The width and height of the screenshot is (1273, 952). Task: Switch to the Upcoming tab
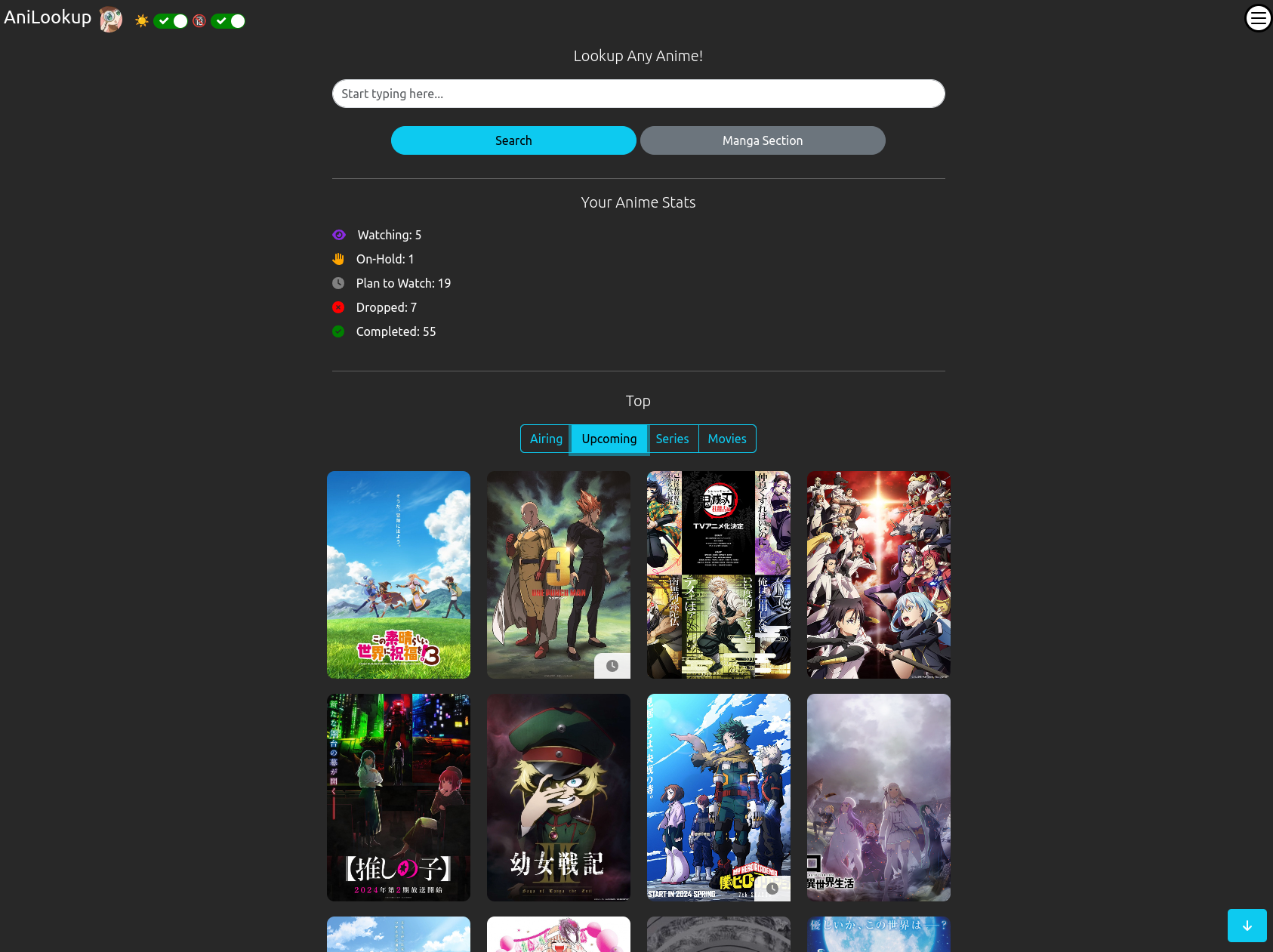[609, 439]
